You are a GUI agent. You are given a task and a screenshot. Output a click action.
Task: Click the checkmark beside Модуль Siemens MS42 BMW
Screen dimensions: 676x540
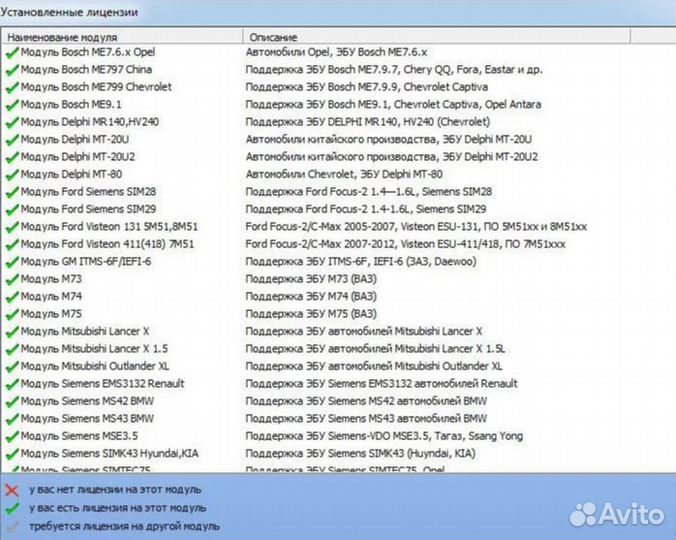click(x=12, y=402)
